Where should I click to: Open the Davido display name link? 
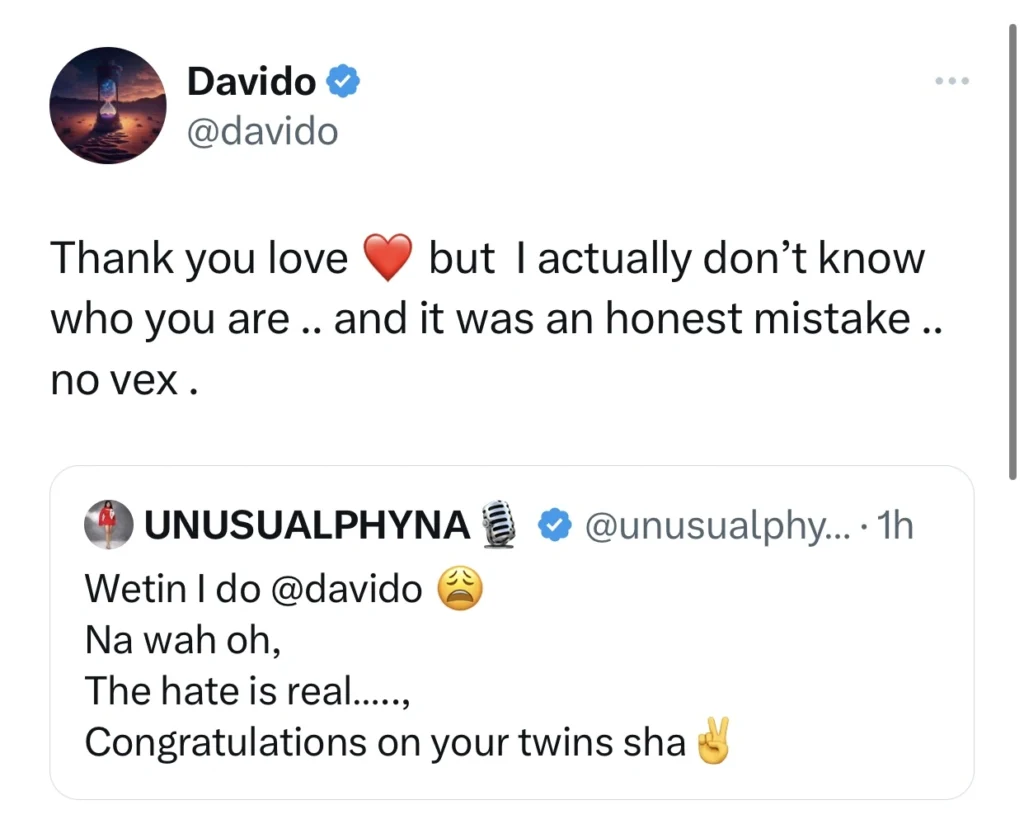[251, 82]
